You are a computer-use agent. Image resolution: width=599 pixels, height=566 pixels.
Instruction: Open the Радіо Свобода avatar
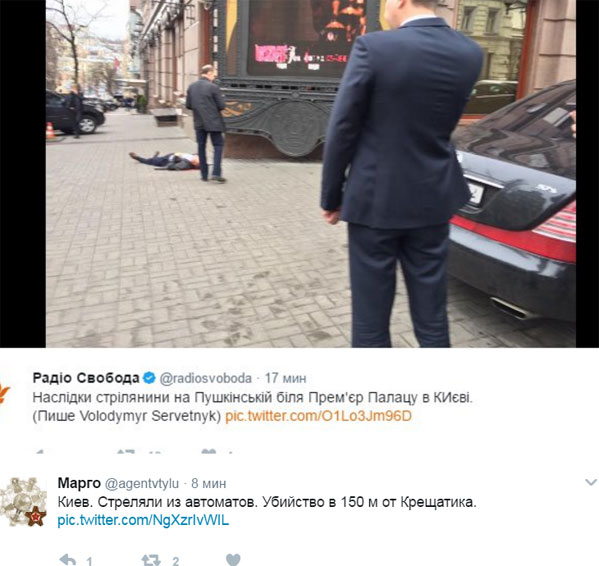click(x=5, y=394)
